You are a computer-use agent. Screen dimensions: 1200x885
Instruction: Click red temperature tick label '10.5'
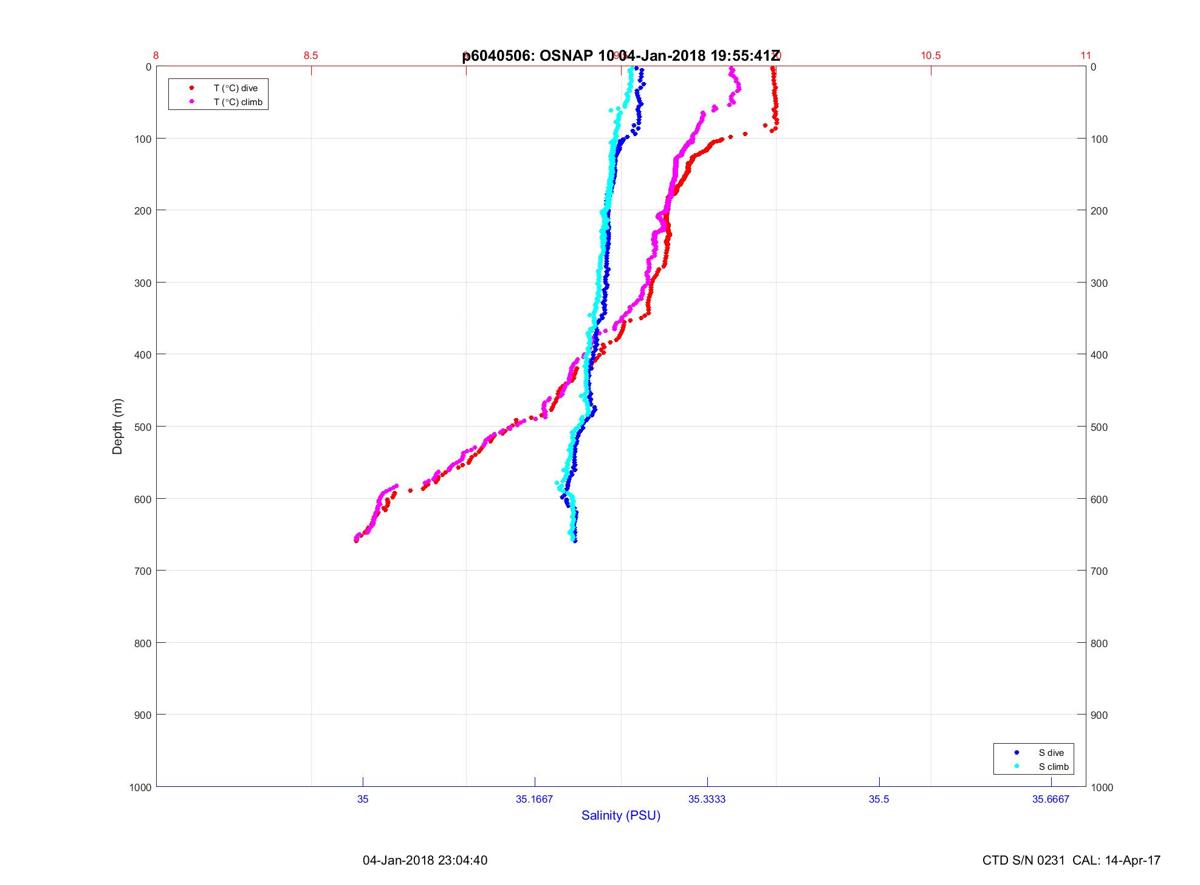(x=931, y=55)
